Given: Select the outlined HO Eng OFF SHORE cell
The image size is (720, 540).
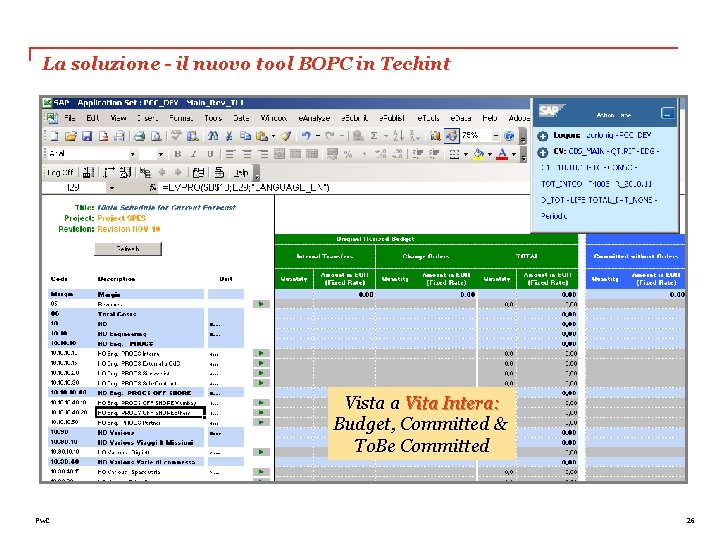Looking at the screenshot, I should click(150, 412).
